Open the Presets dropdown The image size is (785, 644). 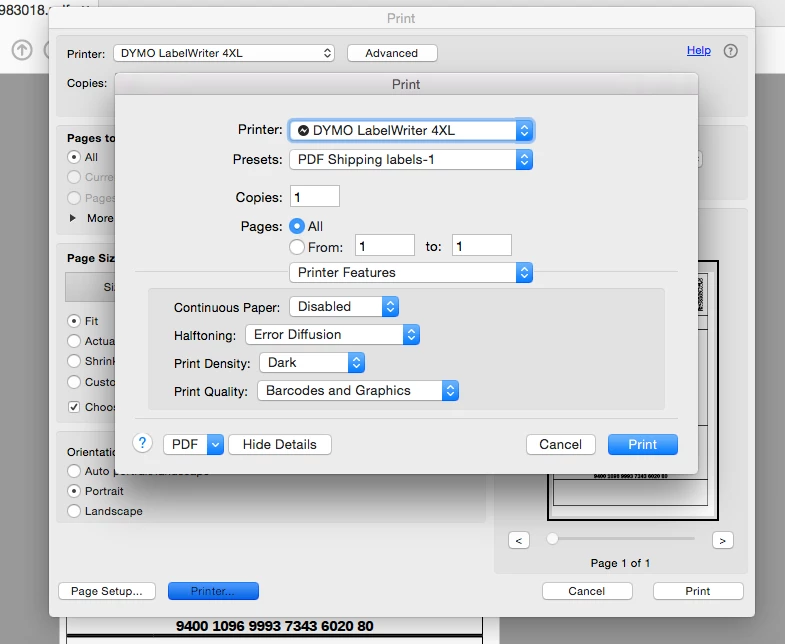[x=411, y=160]
